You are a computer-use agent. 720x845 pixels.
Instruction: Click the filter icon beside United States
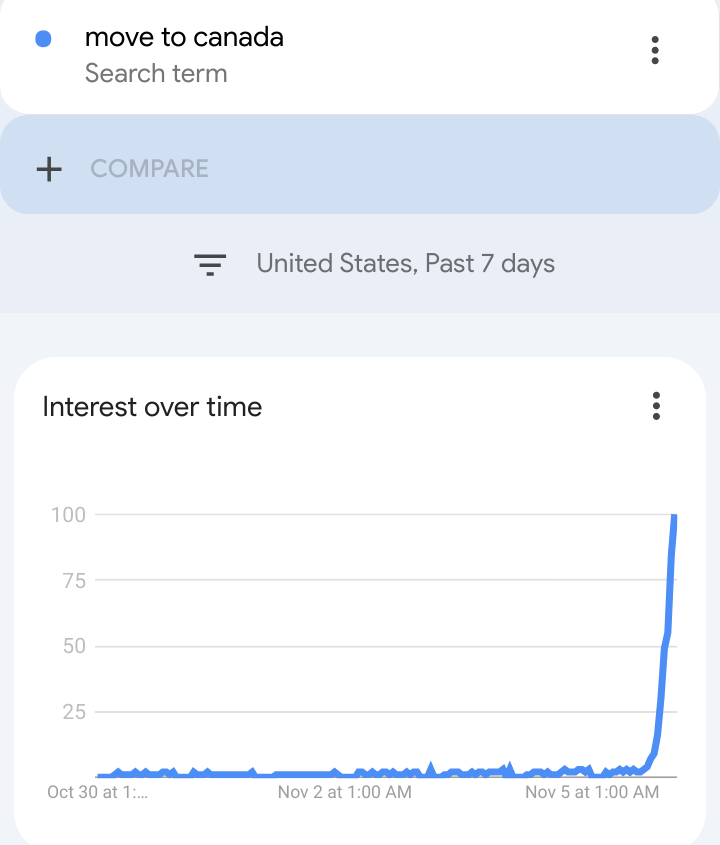210,264
